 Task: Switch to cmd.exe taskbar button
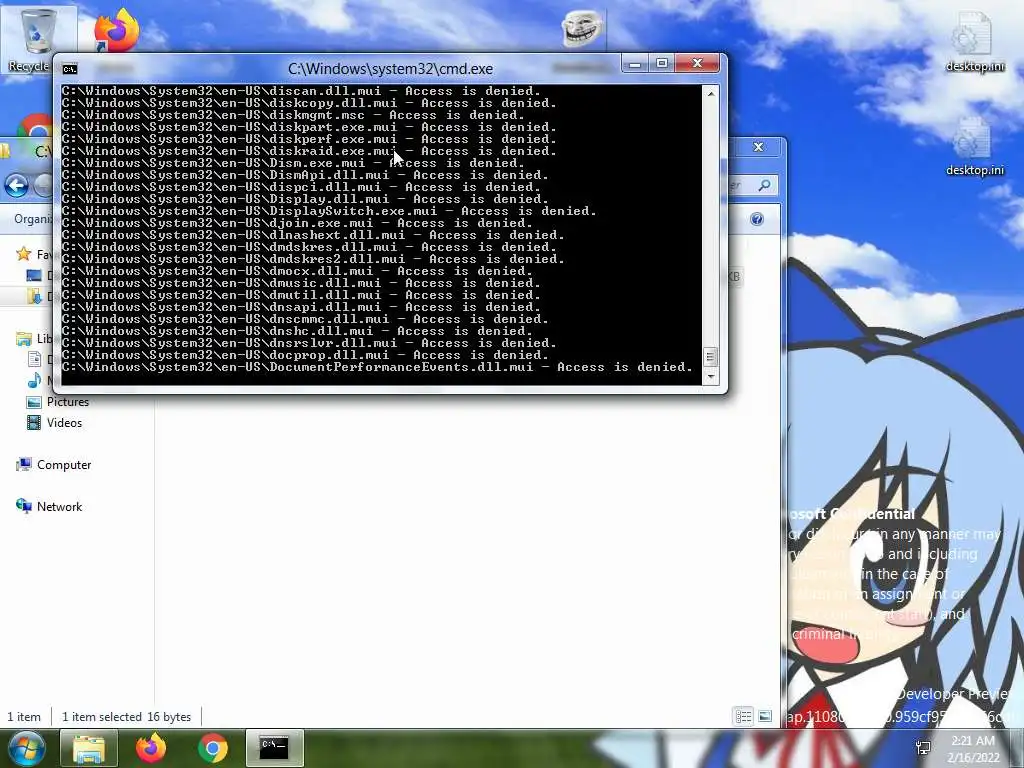275,748
